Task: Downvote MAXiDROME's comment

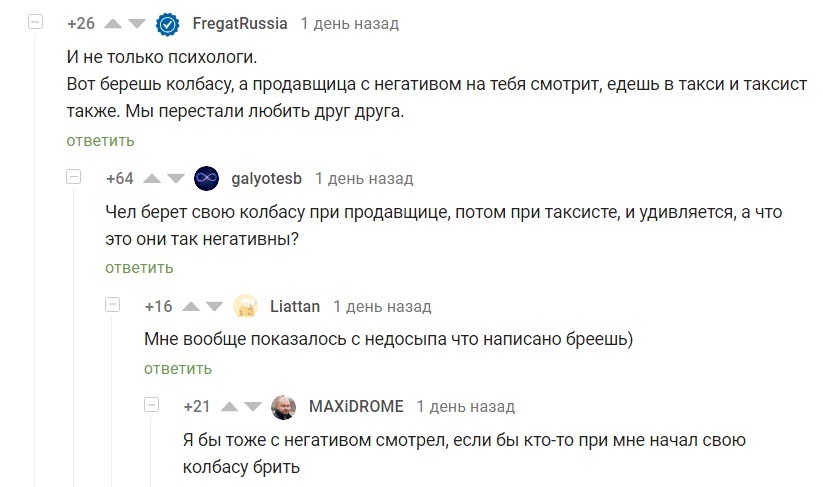Action: pyautogui.click(x=254, y=407)
